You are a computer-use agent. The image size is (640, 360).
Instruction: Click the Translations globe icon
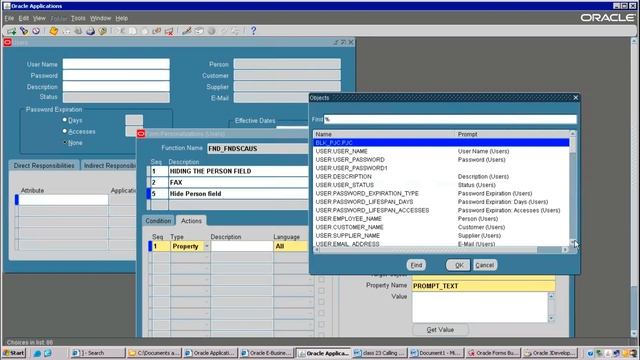(x=211, y=31)
